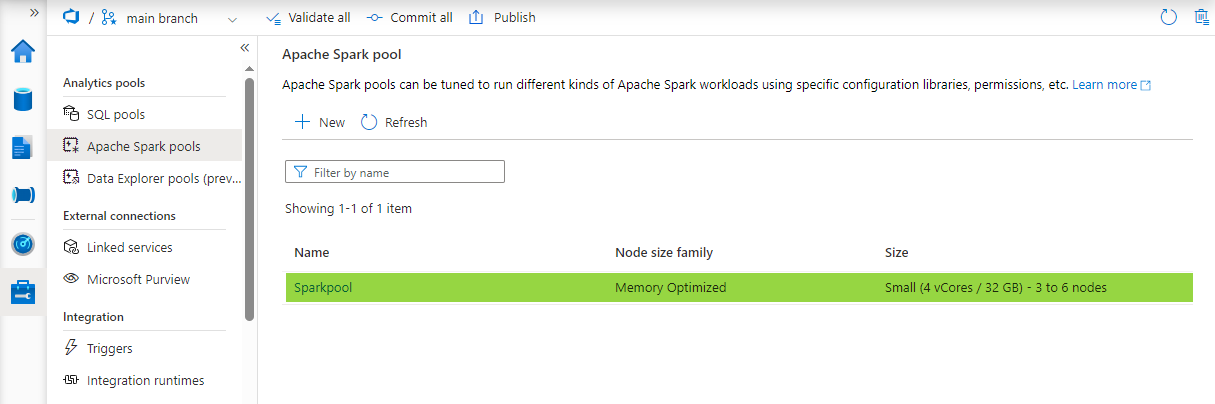1215x404 pixels.
Task: Click the side panel vertical scrollbar
Action: 249,198
